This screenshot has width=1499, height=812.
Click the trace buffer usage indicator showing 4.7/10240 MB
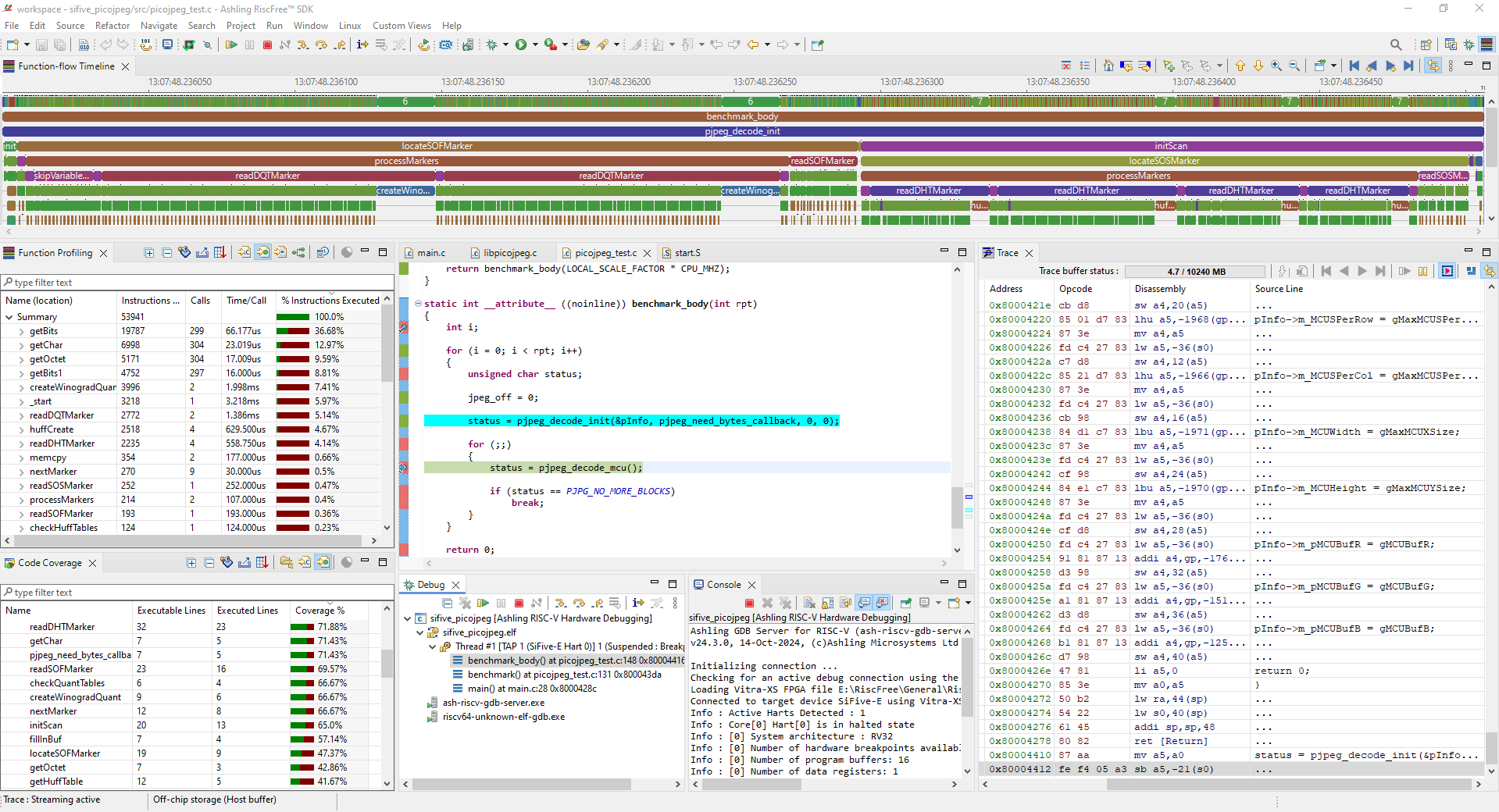click(1194, 272)
